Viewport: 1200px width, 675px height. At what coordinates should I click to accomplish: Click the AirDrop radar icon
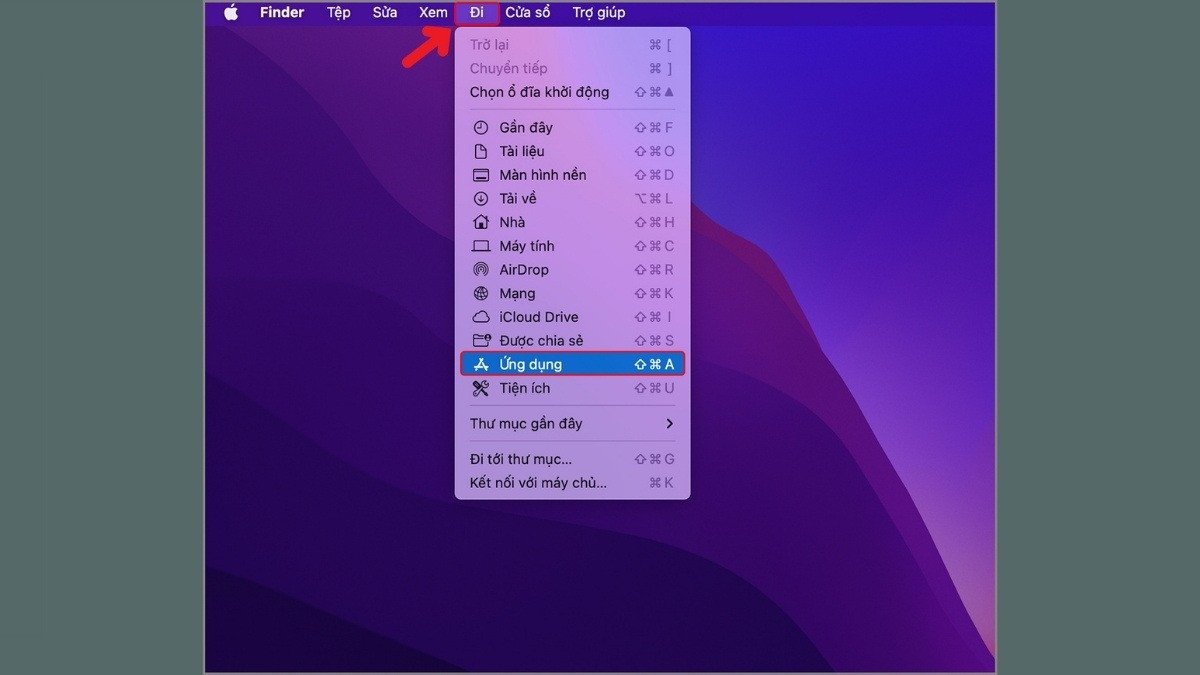coord(480,269)
